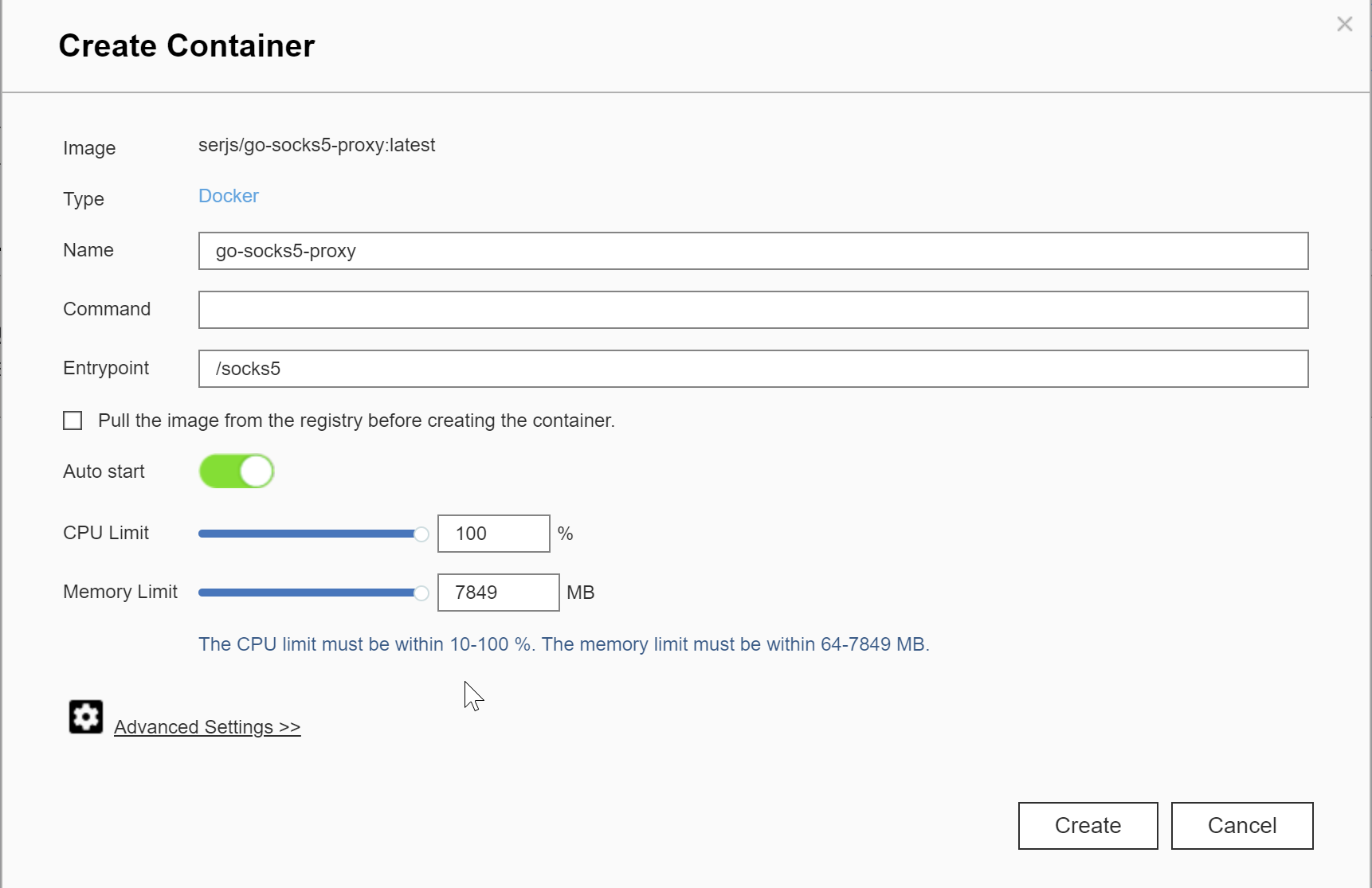Click the blue CPU Limit slider track
1372x888 pixels.
click(x=307, y=534)
